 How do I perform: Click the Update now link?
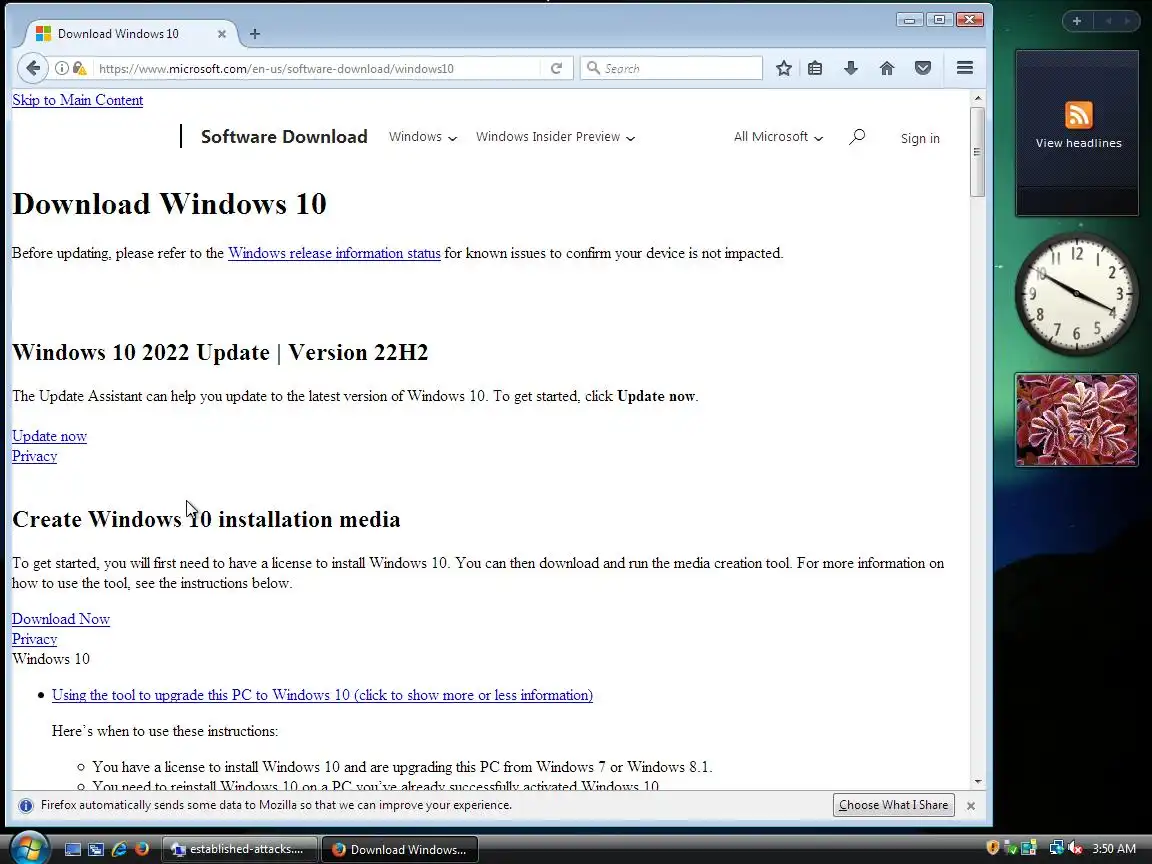click(49, 436)
